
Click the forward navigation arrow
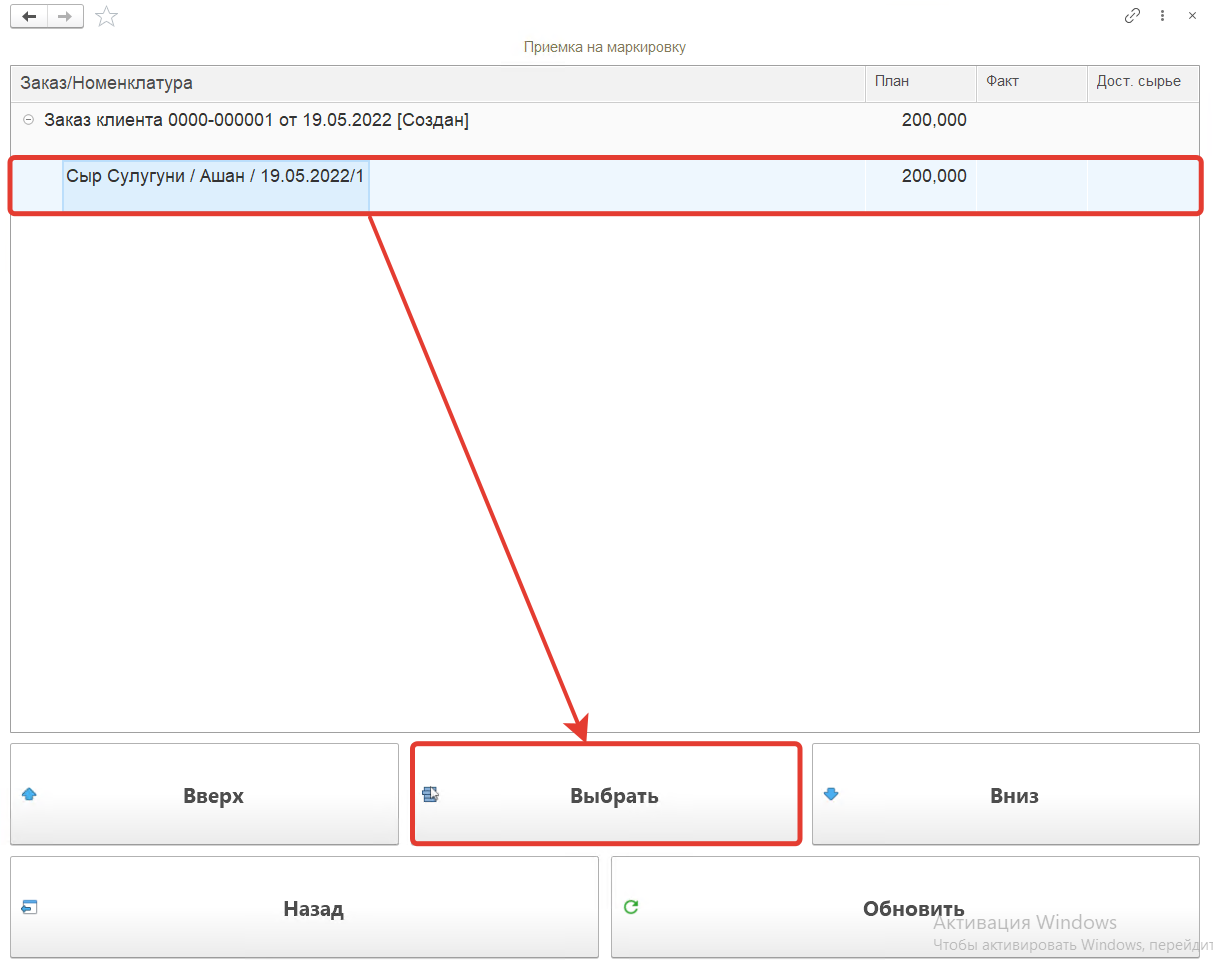[x=64, y=16]
